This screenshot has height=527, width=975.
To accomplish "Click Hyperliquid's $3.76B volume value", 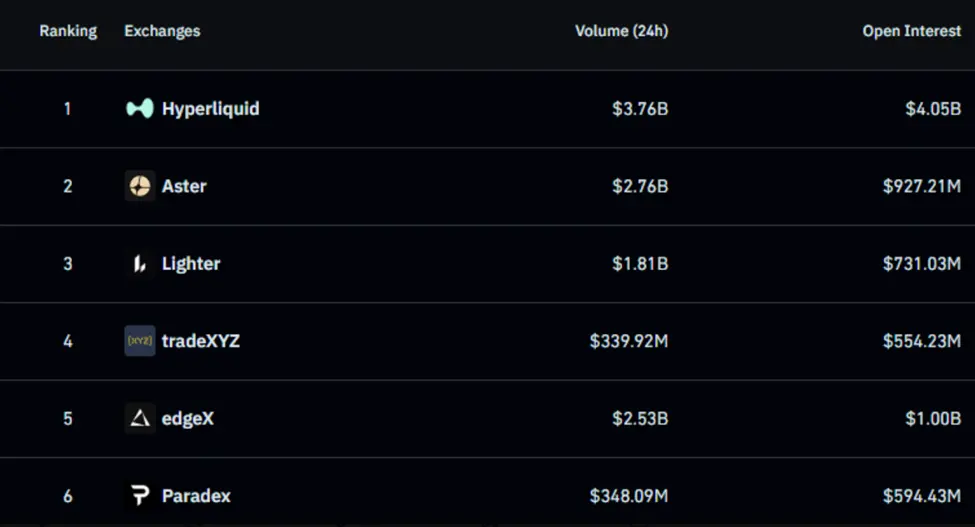I will pos(640,109).
